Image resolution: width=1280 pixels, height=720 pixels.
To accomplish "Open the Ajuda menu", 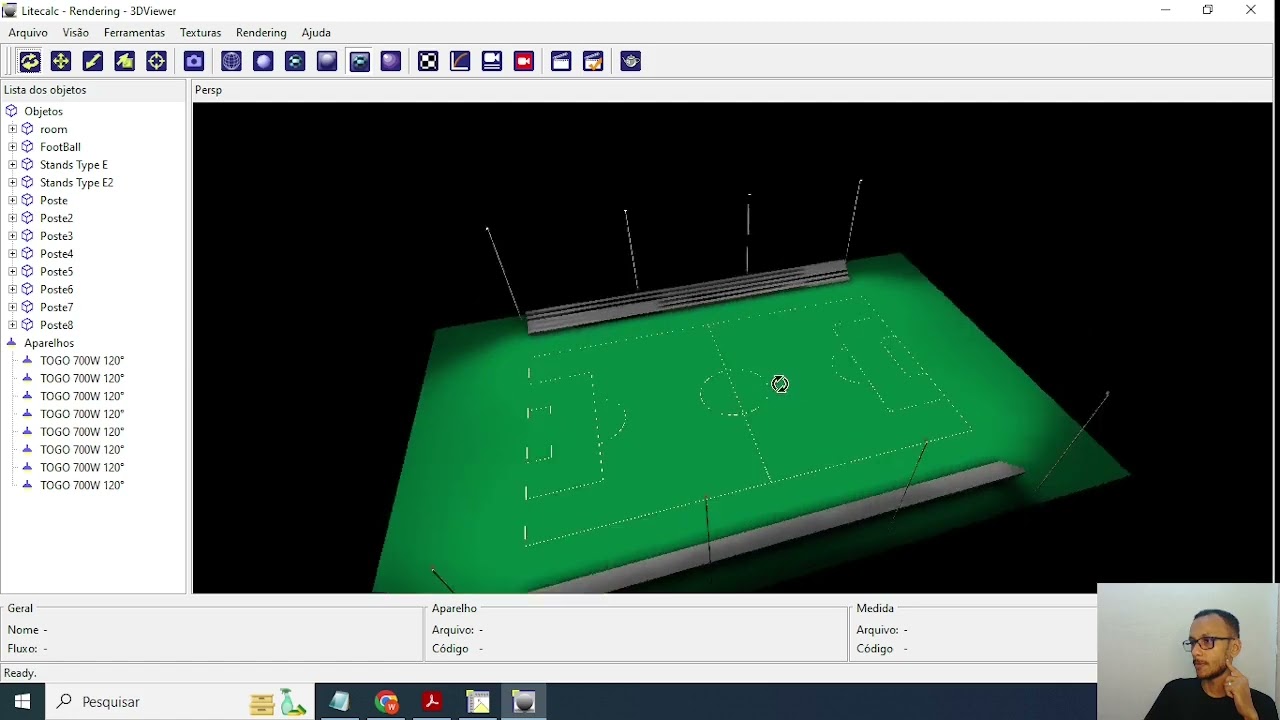I will coord(316,33).
